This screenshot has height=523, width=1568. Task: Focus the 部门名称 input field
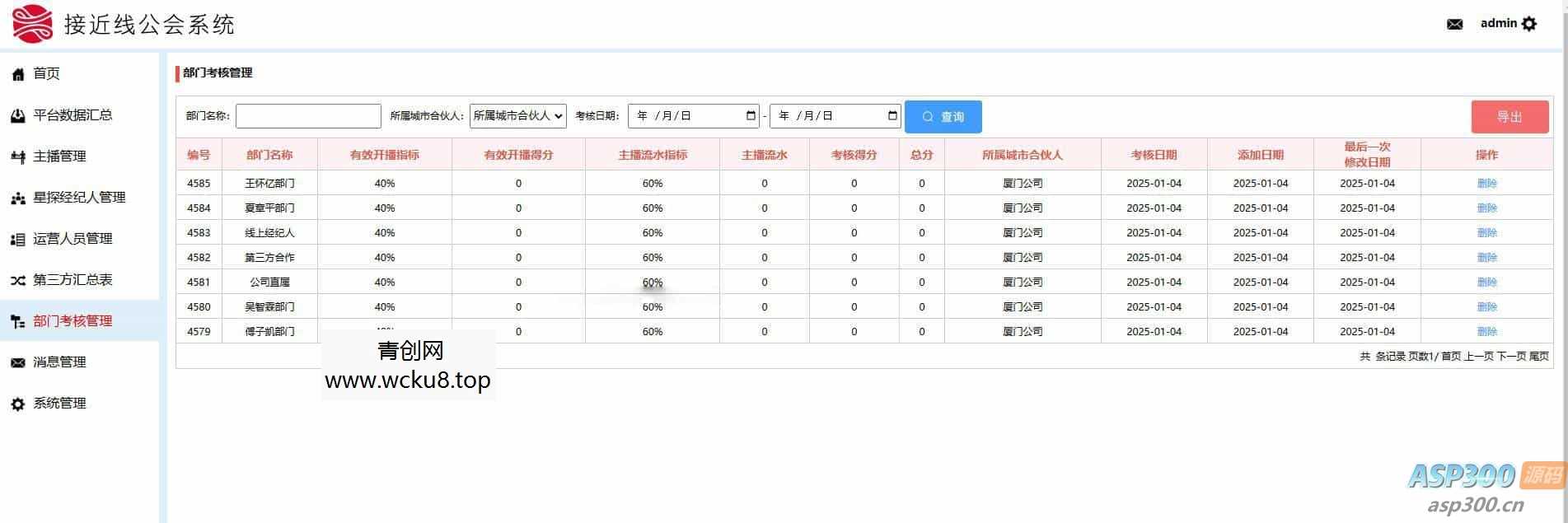click(x=308, y=116)
